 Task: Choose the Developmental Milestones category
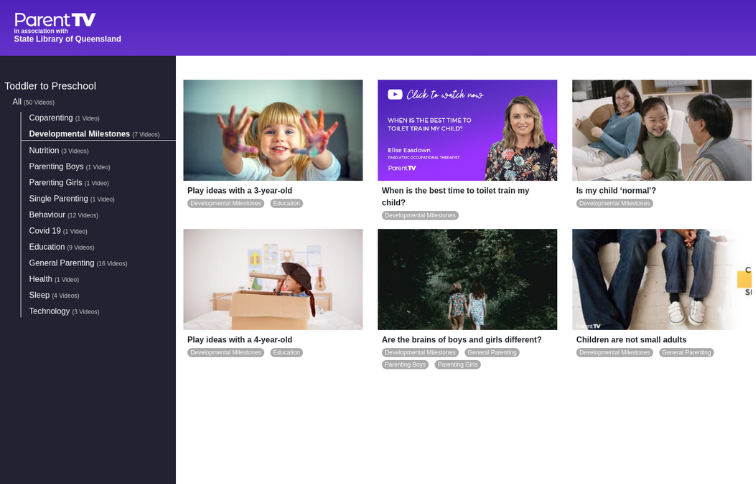point(79,134)
